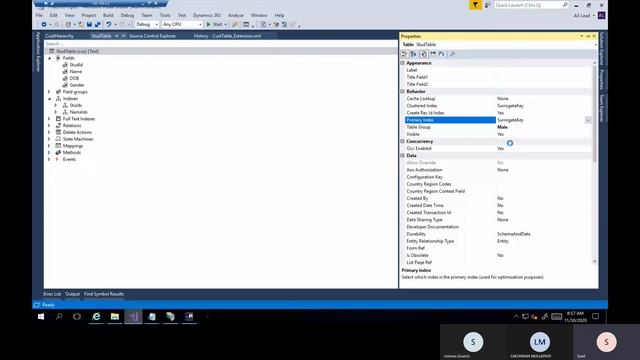The width and height of the screenshot is (640, 360).
Task: Select the Gender field
Action: coord(77,85)
